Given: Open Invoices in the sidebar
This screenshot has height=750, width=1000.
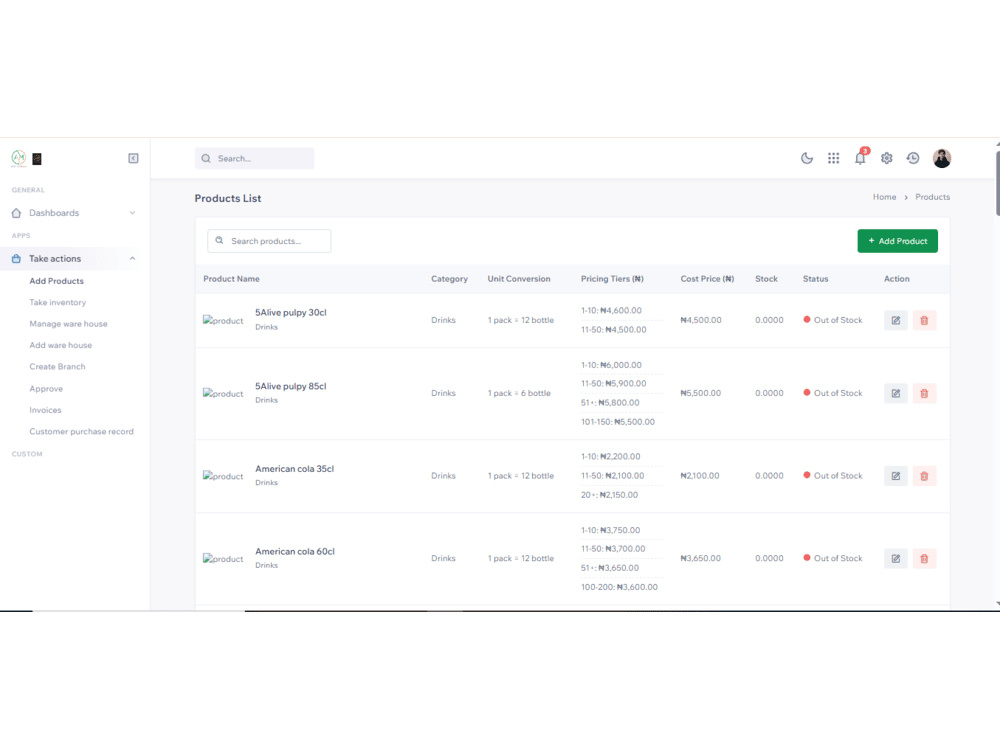Looking at the screenshot, I should [x=45, y=410].
